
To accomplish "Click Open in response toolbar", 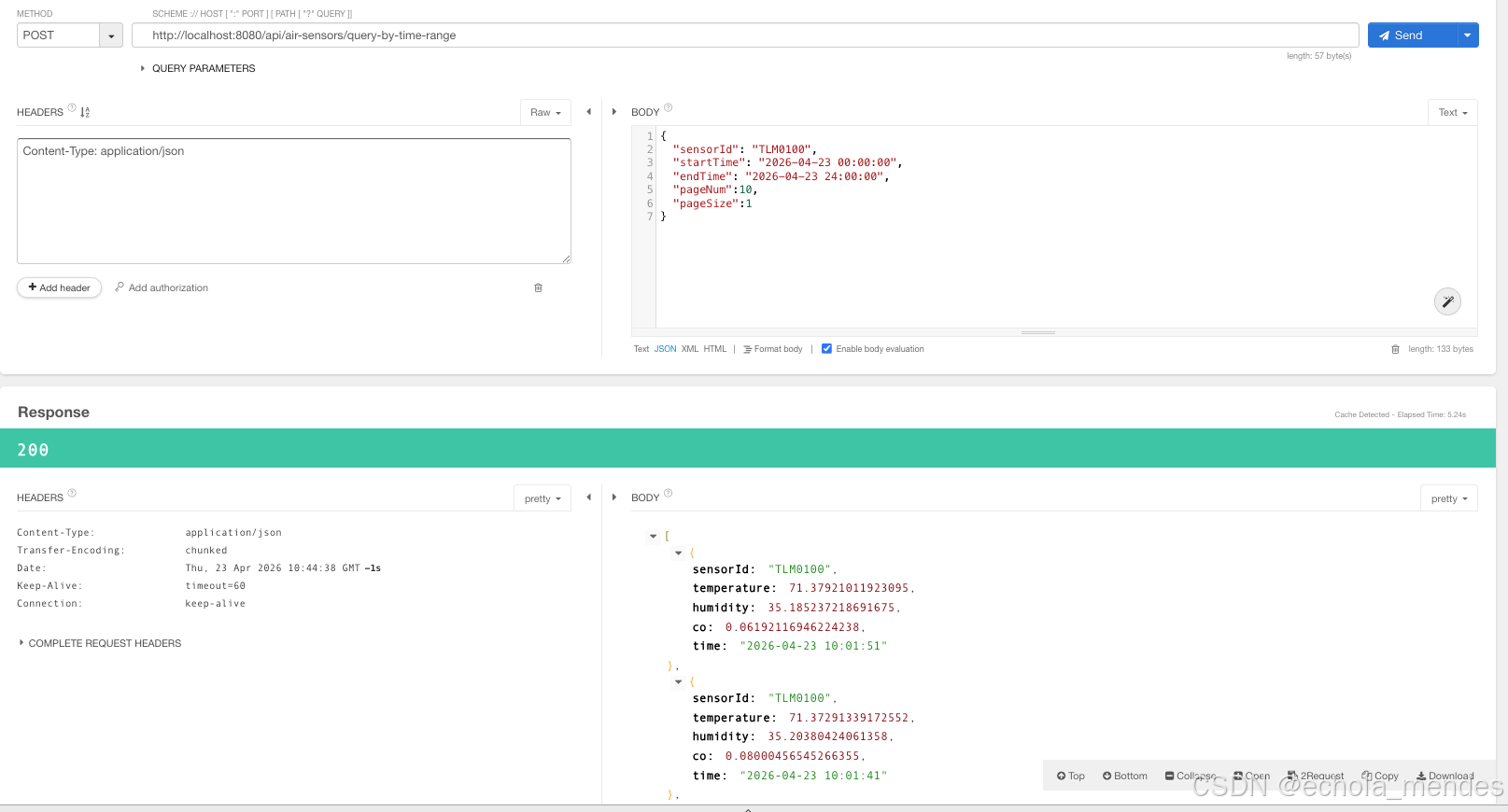I will click(1251, 776).
